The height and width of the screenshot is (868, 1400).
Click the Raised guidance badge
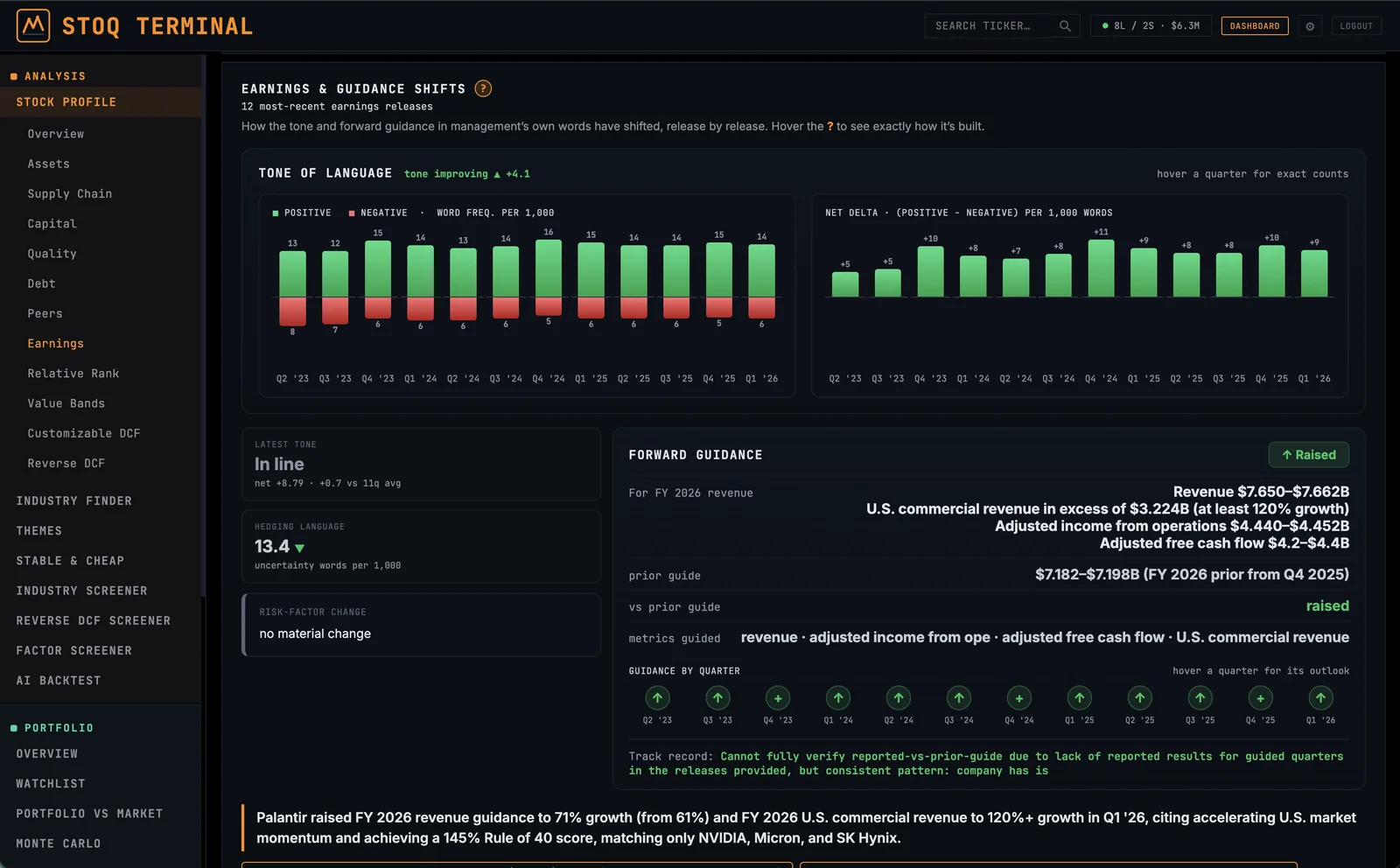click(x=1309, y=455)
